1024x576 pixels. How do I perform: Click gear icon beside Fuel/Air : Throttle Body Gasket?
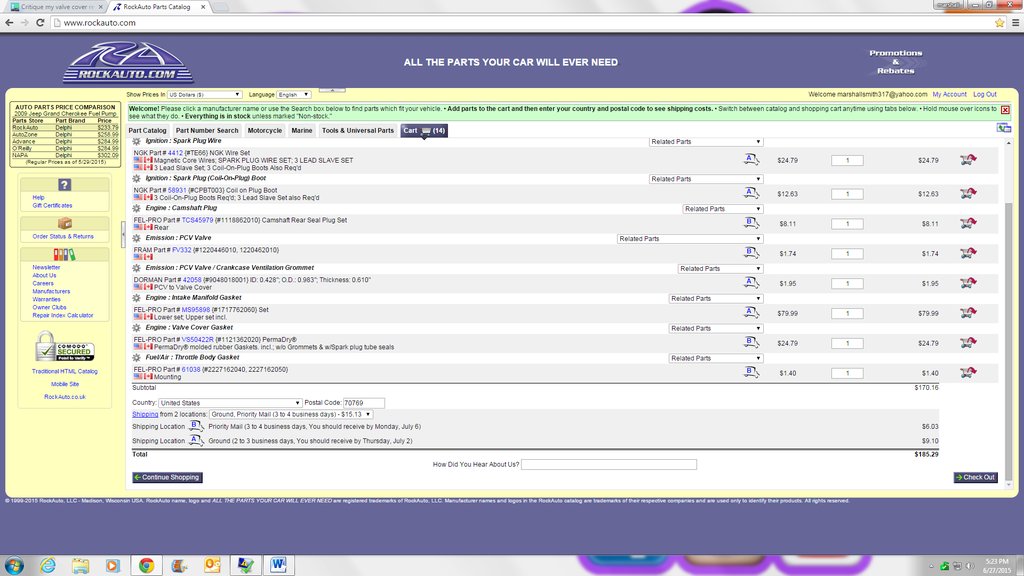coord(136,358)
